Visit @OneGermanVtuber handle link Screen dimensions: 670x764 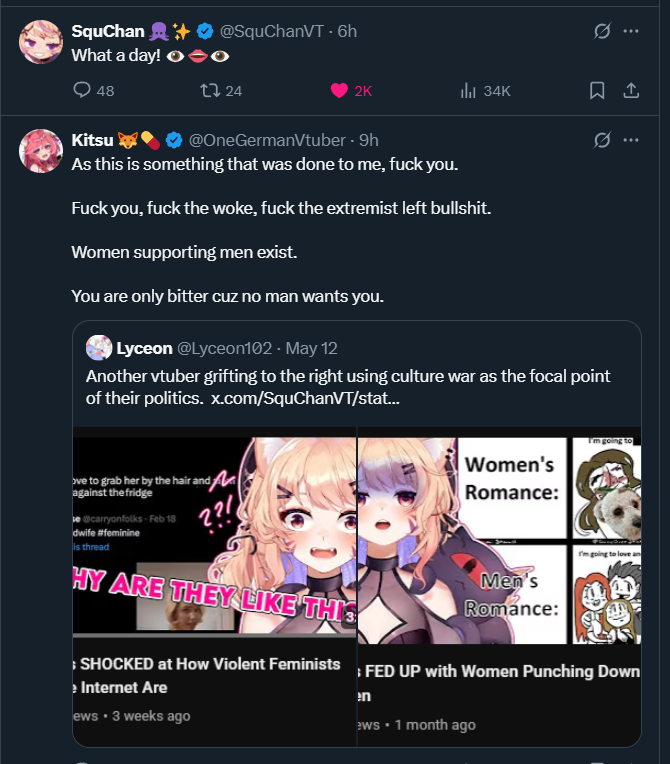(267, 140)
